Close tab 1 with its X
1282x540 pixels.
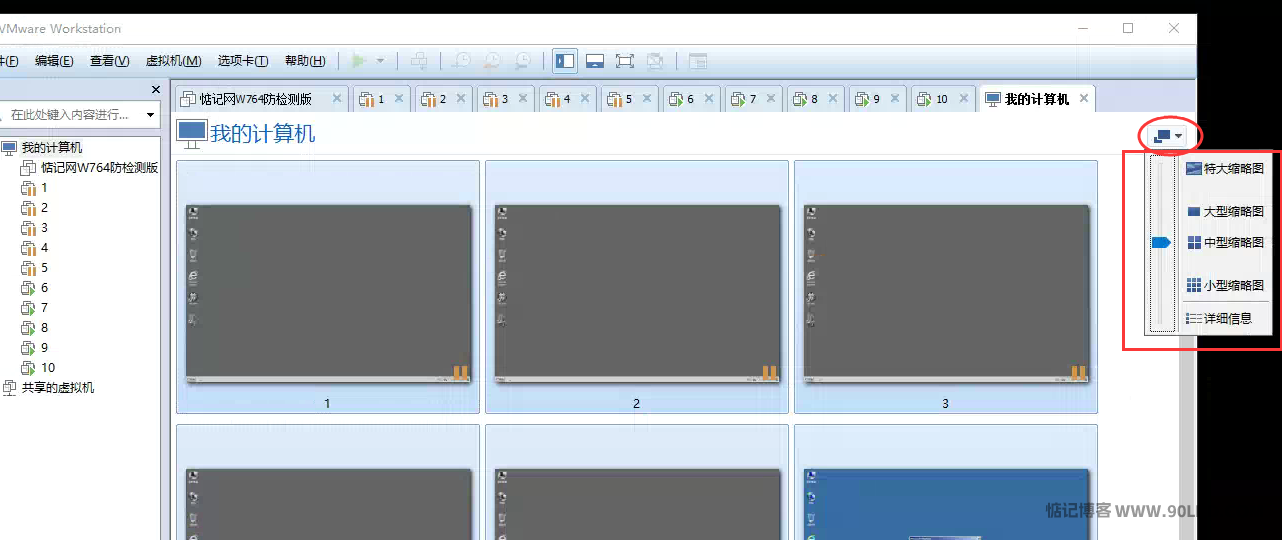coord(399,98)
